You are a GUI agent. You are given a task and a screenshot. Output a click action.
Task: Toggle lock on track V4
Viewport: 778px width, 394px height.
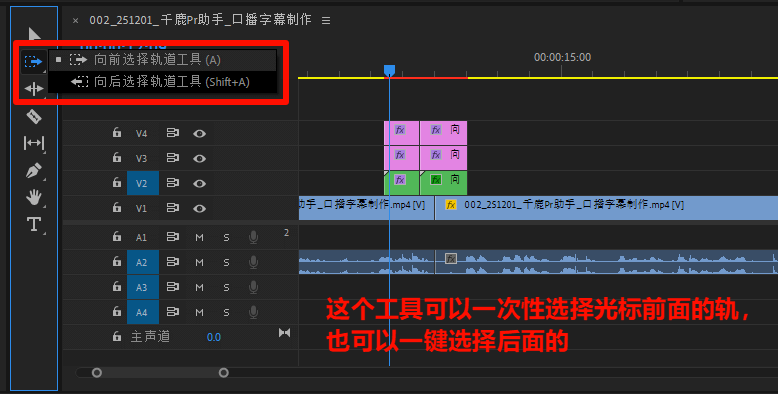pos(117,132)
